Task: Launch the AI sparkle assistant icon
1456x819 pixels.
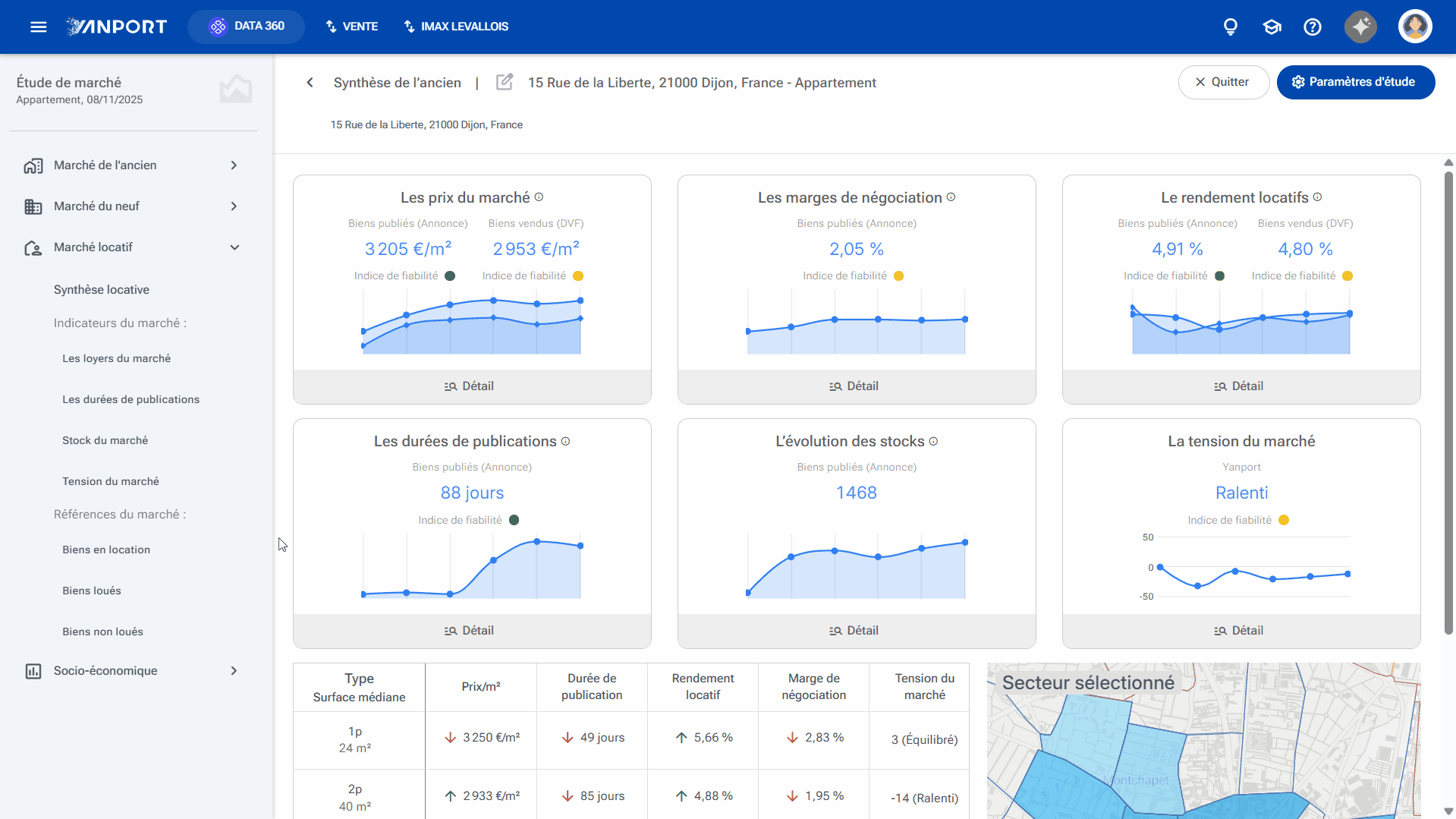Action: click(x=1361, y=27)
